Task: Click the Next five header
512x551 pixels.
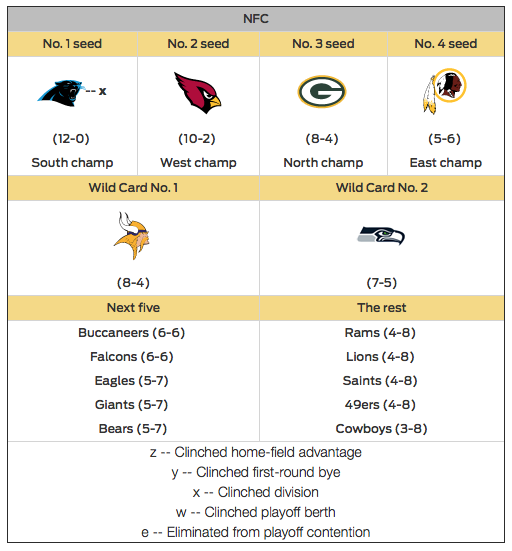Action: coord(134,308)
